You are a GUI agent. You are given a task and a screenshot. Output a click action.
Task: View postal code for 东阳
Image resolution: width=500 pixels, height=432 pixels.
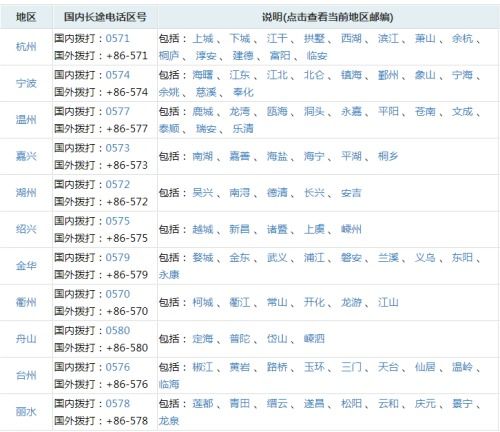[462, 257]
